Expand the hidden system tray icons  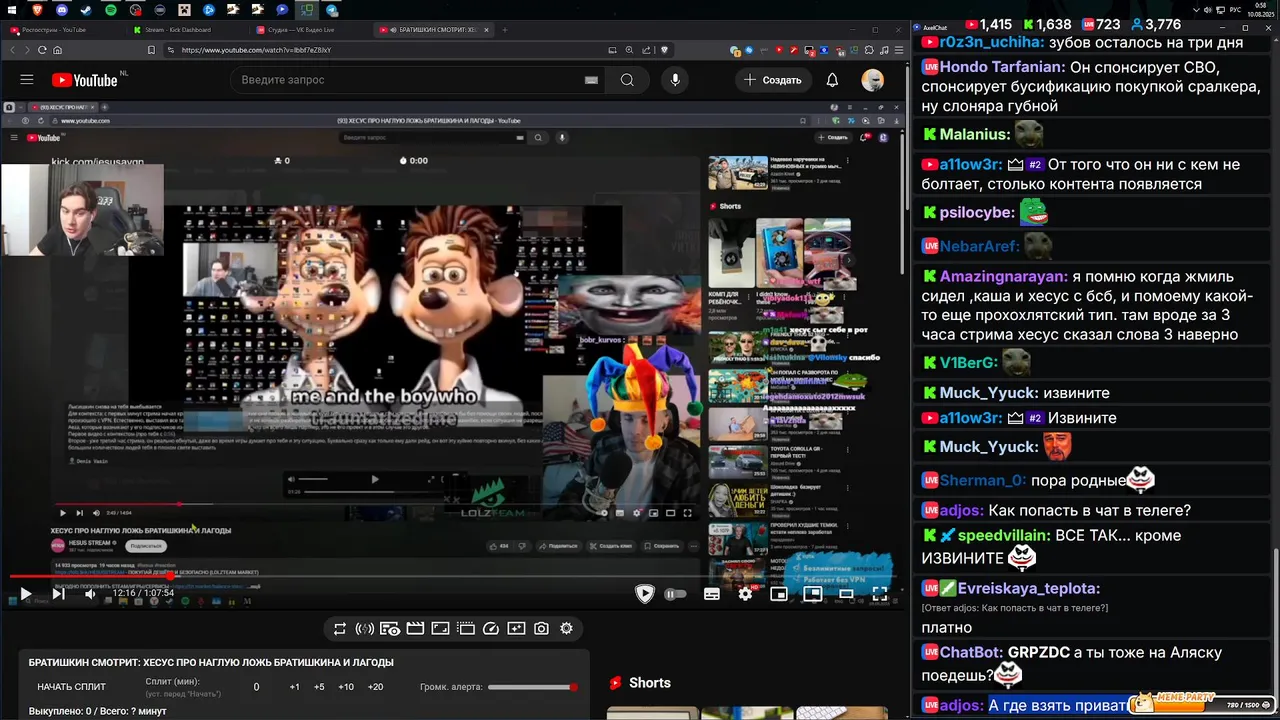pyautogui.click(x=1196, y=10)
